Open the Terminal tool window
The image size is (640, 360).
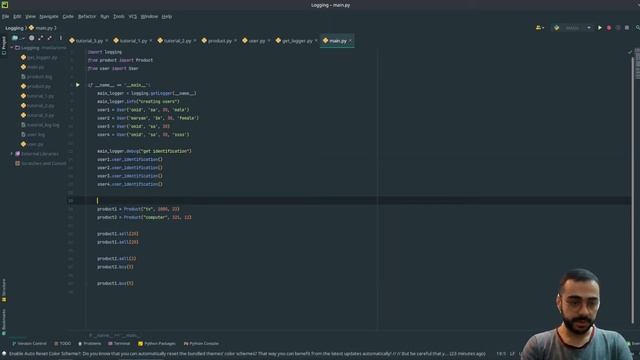(x=119, y=344)
